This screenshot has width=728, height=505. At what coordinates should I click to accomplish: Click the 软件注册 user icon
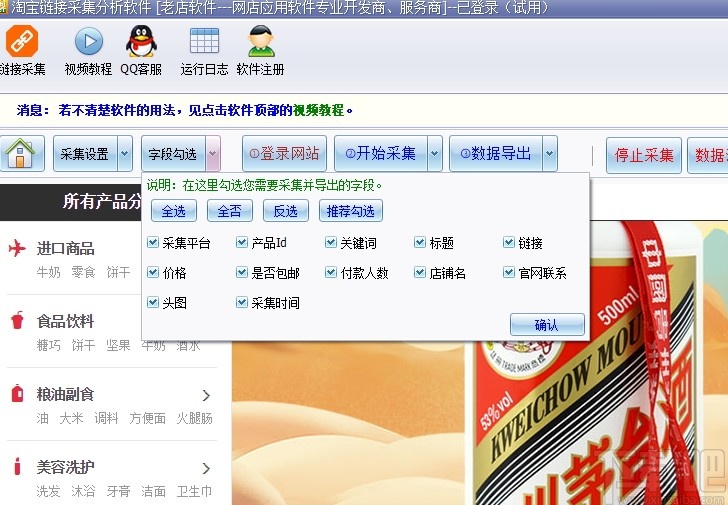(x=260, y=41)
